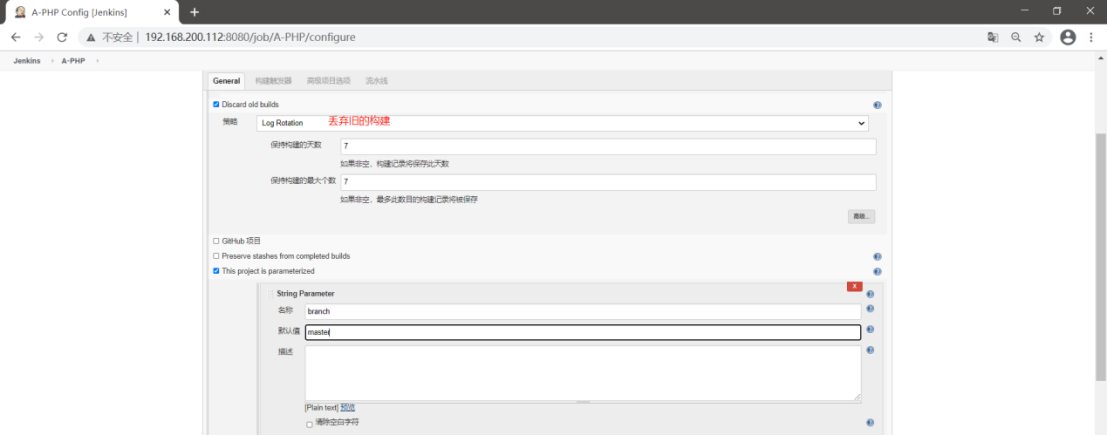Reload the page with refresh icon

click(62, 37)
